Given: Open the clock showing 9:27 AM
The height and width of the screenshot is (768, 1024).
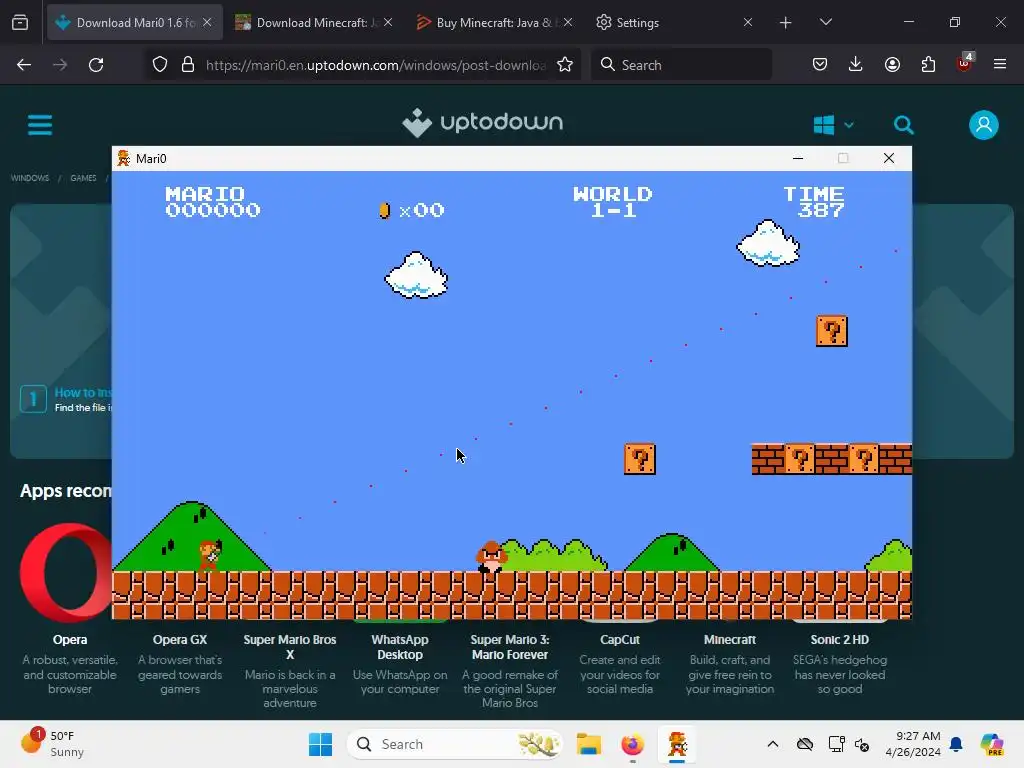Looking at the screenshot, I should (x=912, y=744).
